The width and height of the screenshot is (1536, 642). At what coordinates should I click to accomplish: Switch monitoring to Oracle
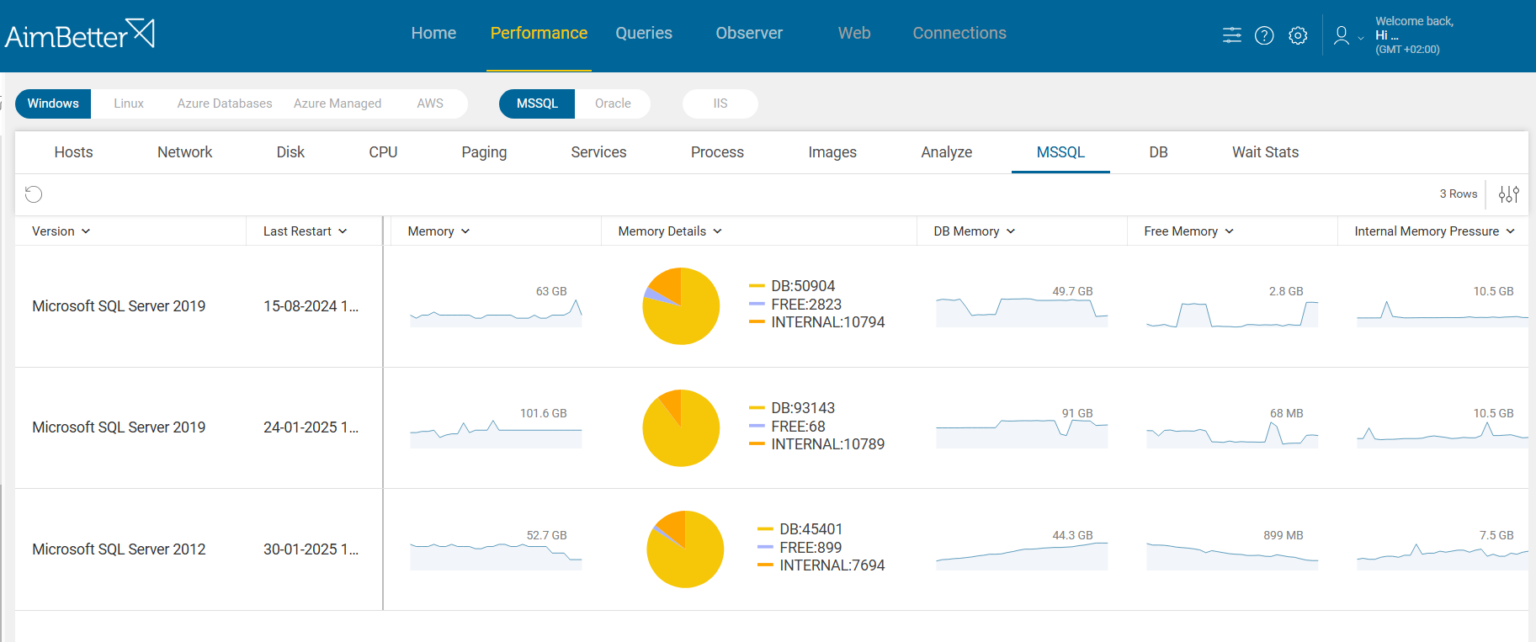pyautogui.click(x=613, y=103)
